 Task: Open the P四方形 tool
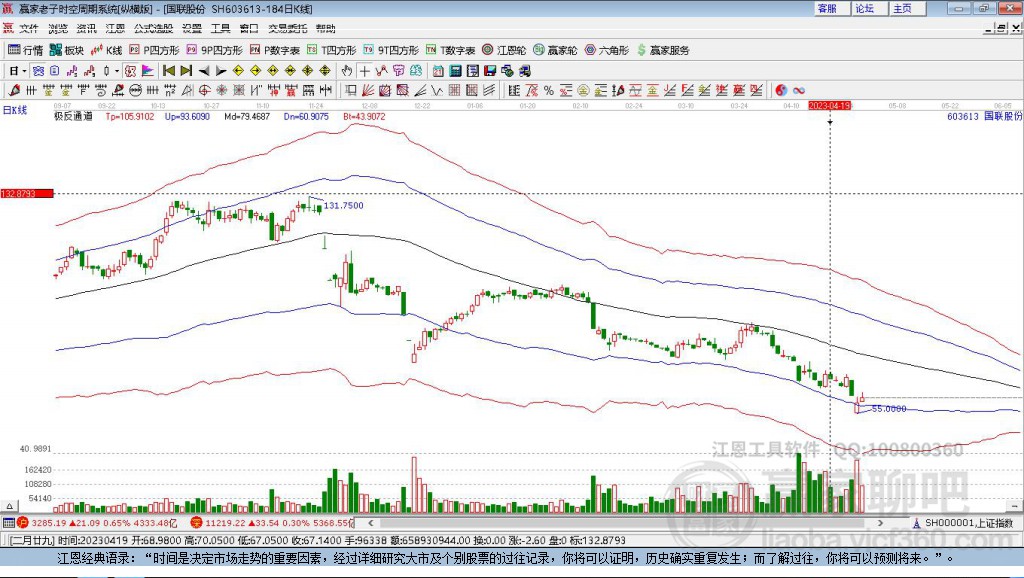click(154, 50)
